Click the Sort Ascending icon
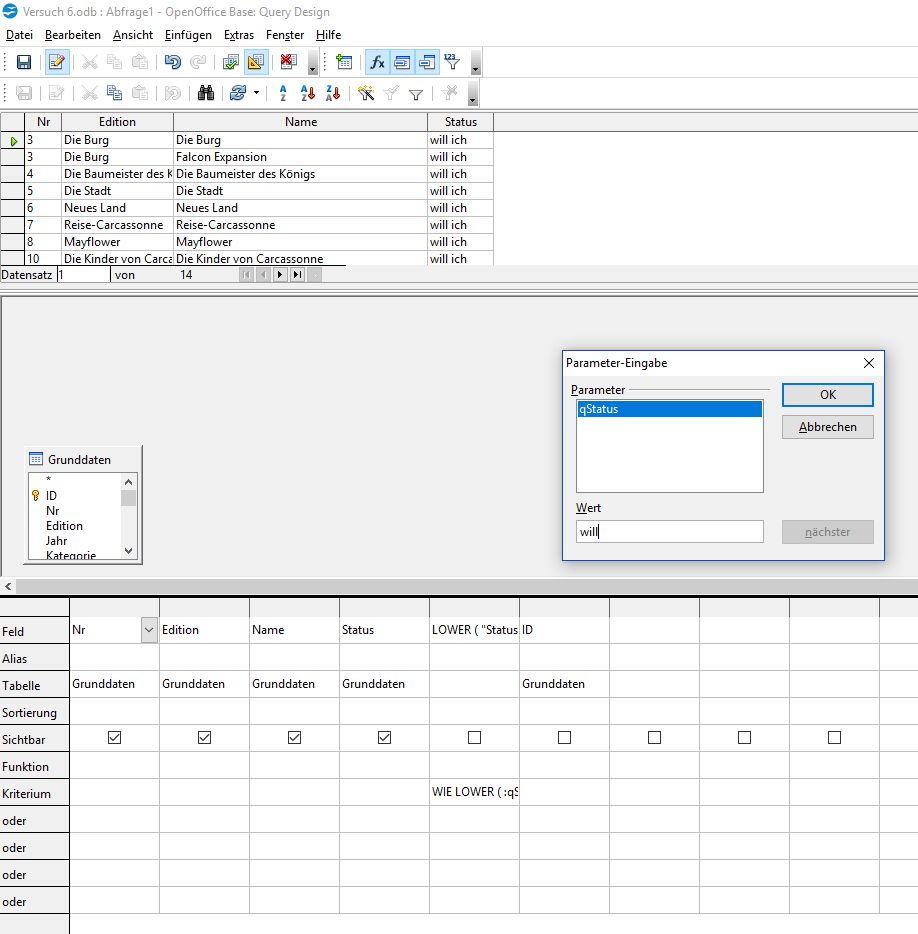 [308, 93]
